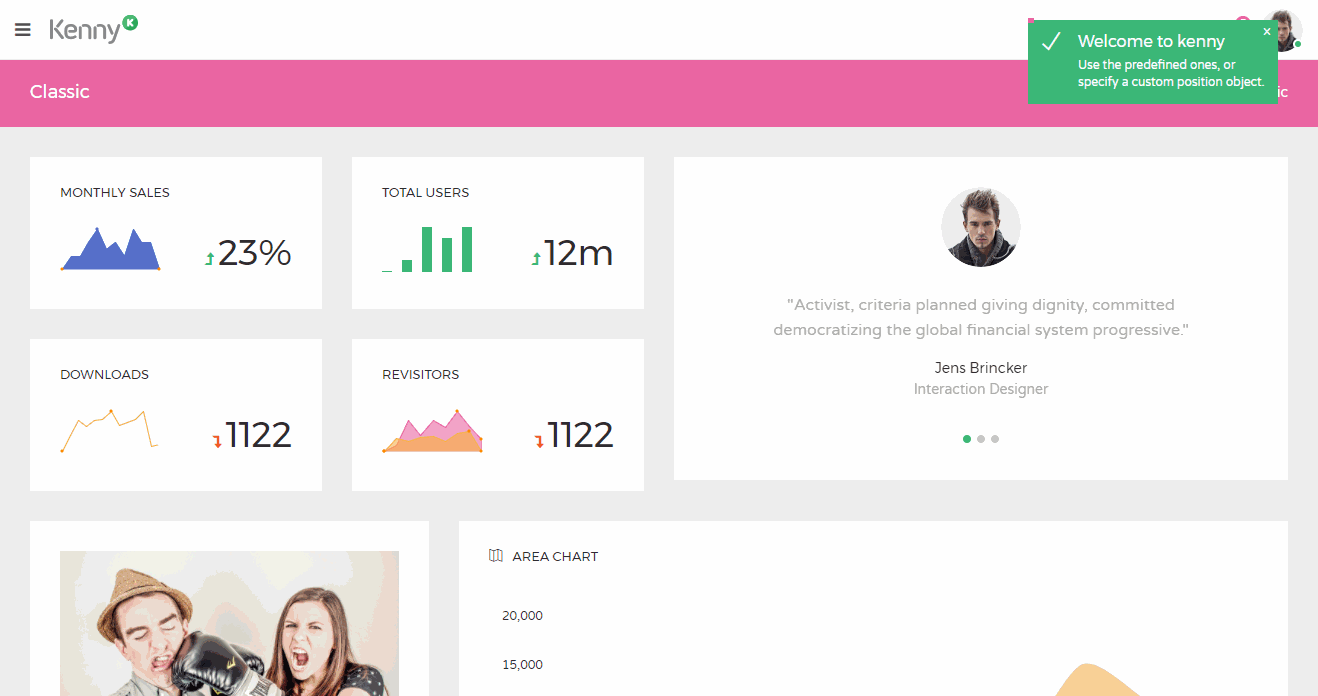Open the hamburger navigation menu
This screenshot has width=1318, height=696.
click(22, 28)
